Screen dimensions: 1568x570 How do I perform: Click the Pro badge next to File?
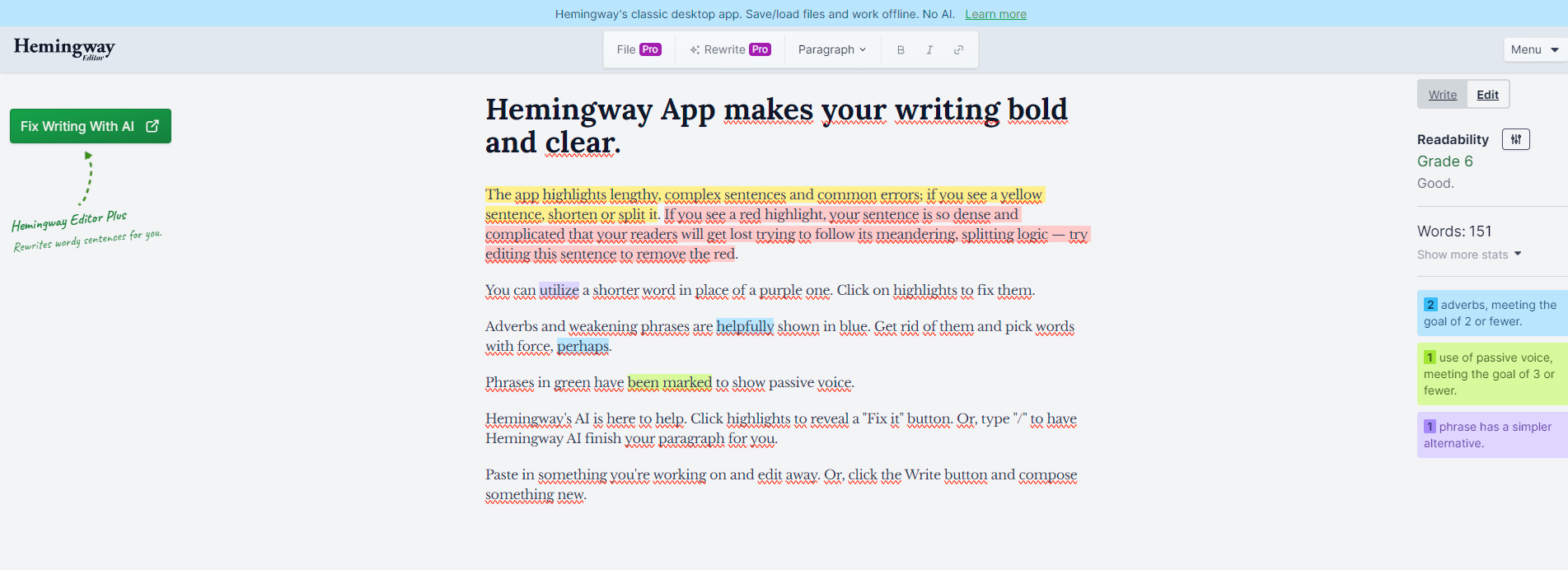click(650, 49)
